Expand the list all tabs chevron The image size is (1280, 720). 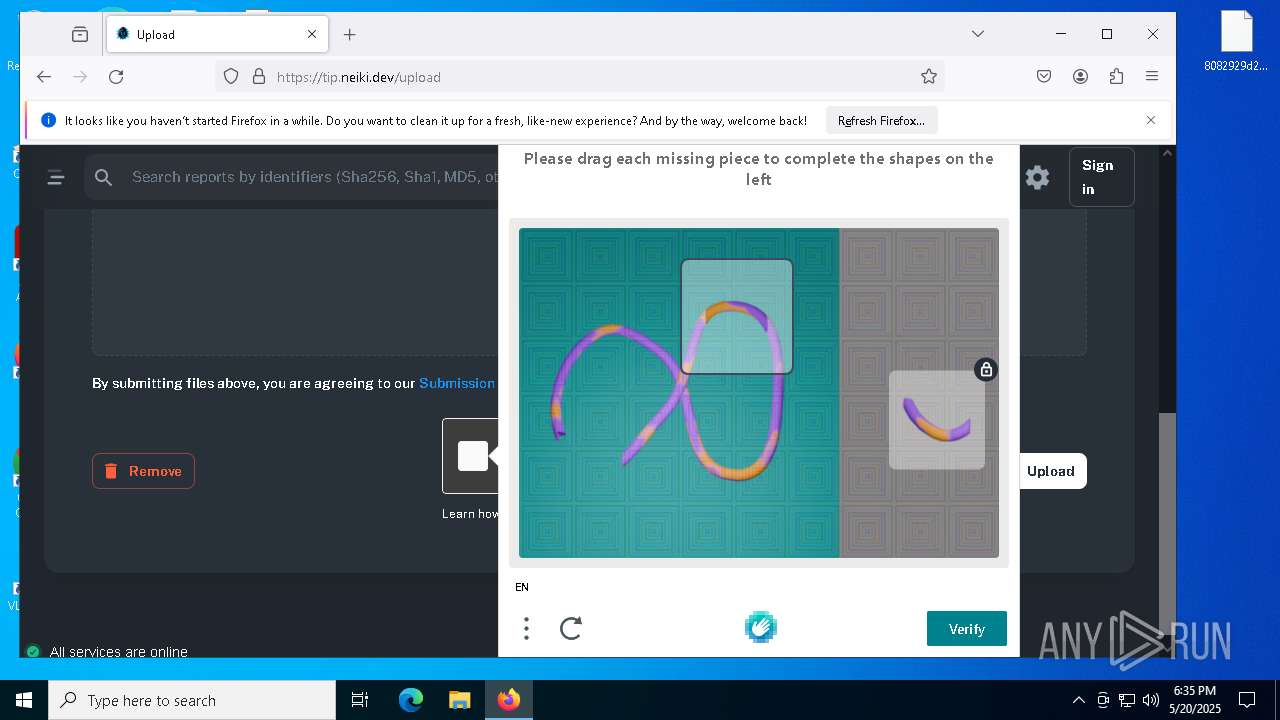pos(978,34)
